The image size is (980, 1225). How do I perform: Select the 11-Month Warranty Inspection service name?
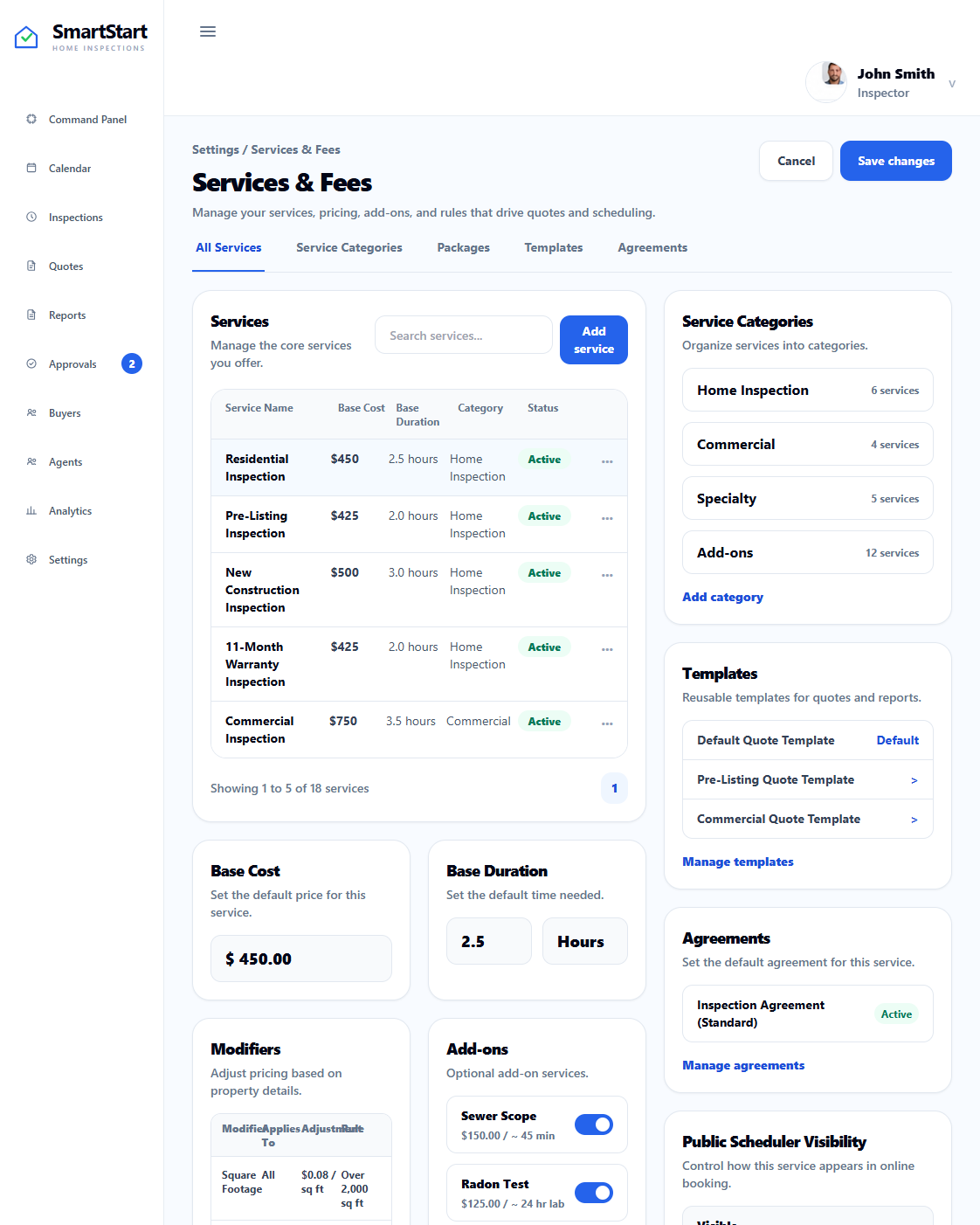[255, 664]
